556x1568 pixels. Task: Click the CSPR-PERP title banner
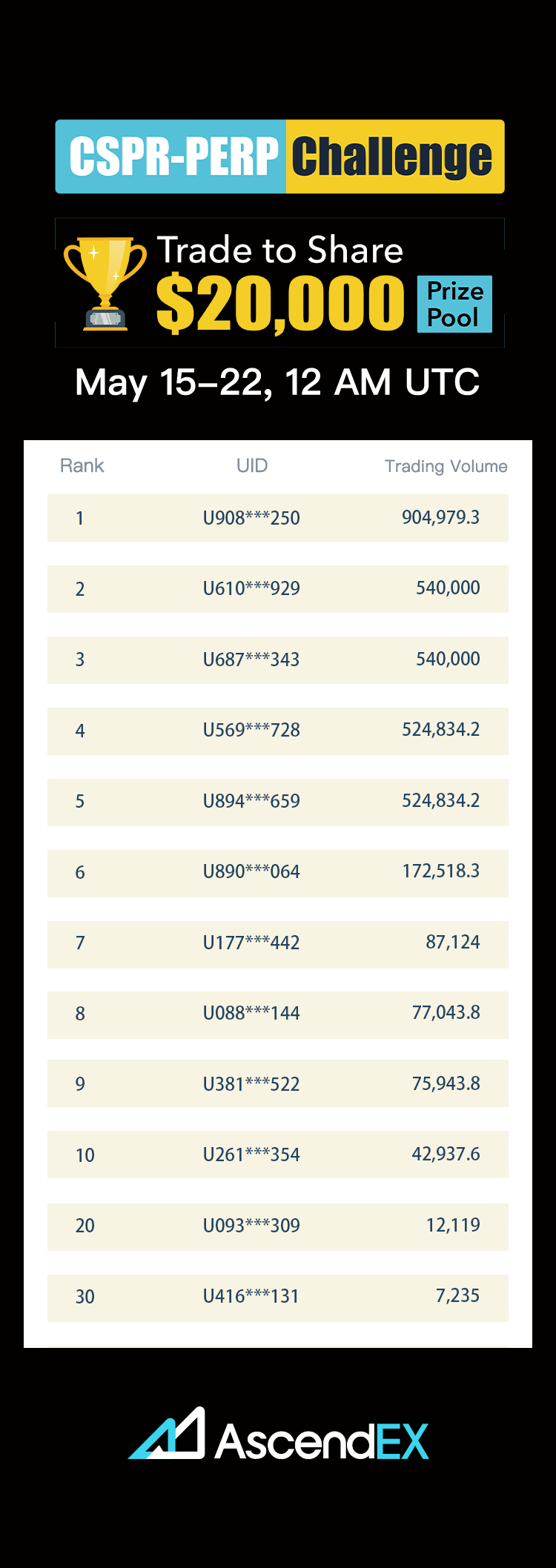(173, 157)
